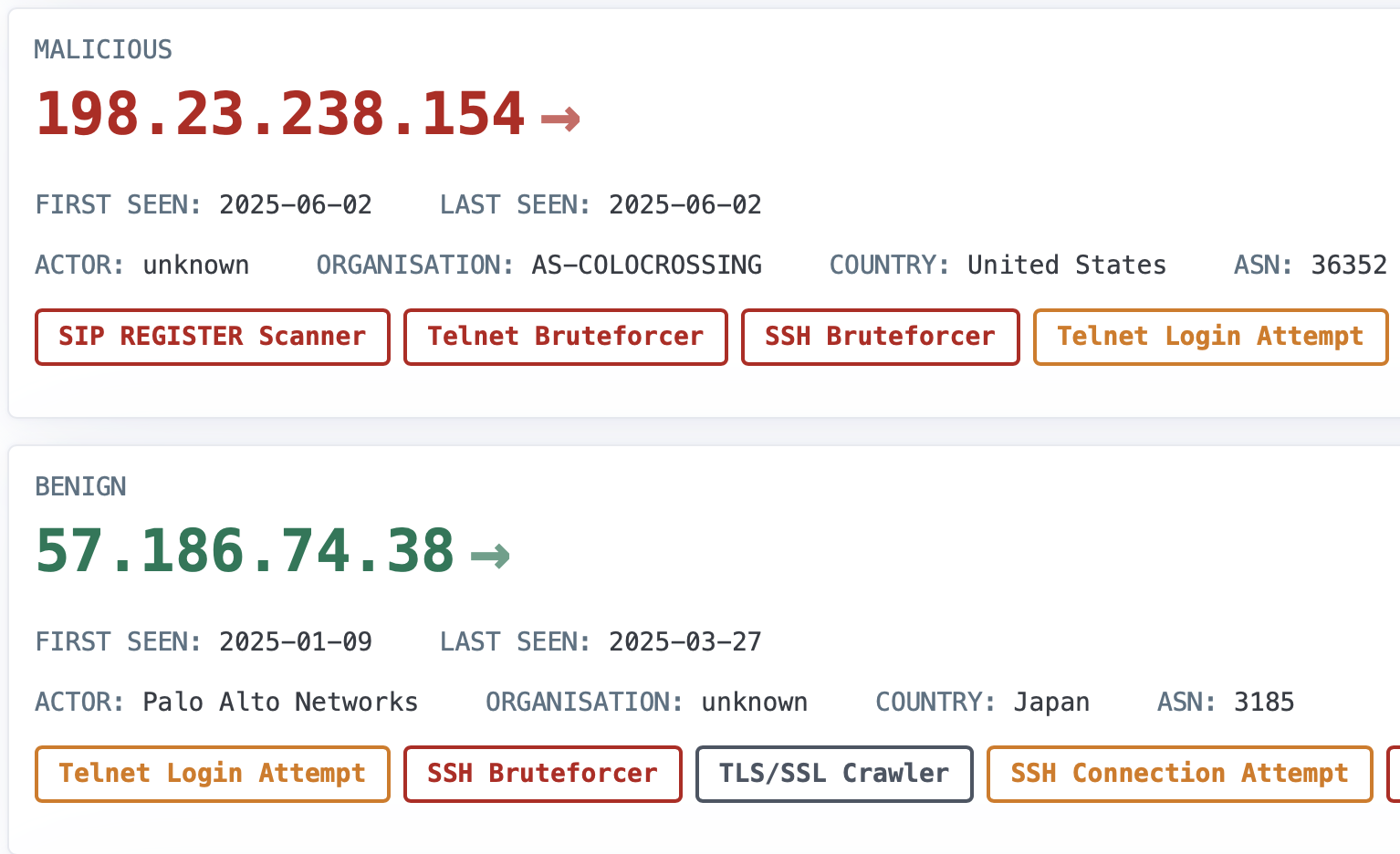The width and height of the screenshot is (1400, 854).
Task: Click organisation value AS-COLOCROSSING
Action: click(x=647, y=265)
